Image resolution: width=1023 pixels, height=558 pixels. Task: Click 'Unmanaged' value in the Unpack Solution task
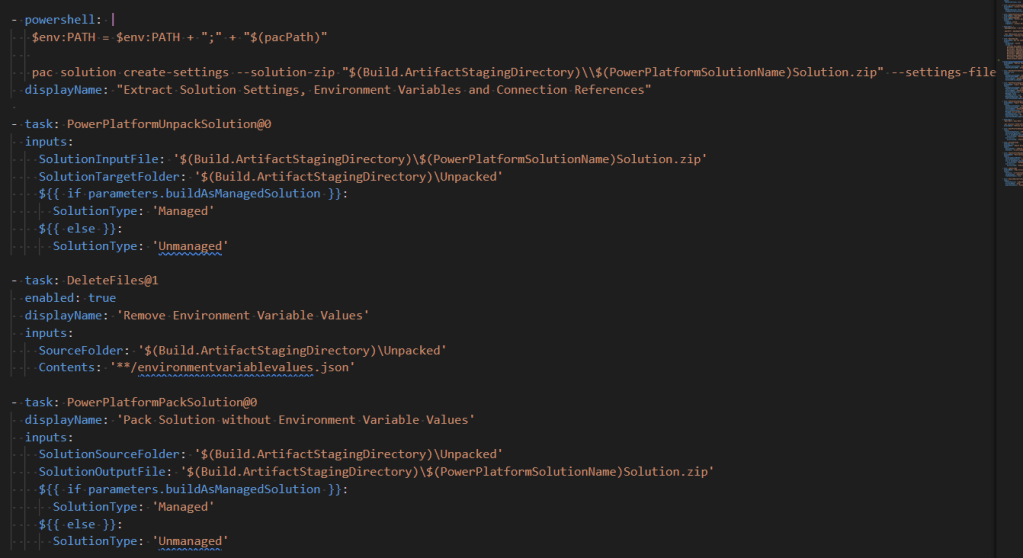pos(190,245)
